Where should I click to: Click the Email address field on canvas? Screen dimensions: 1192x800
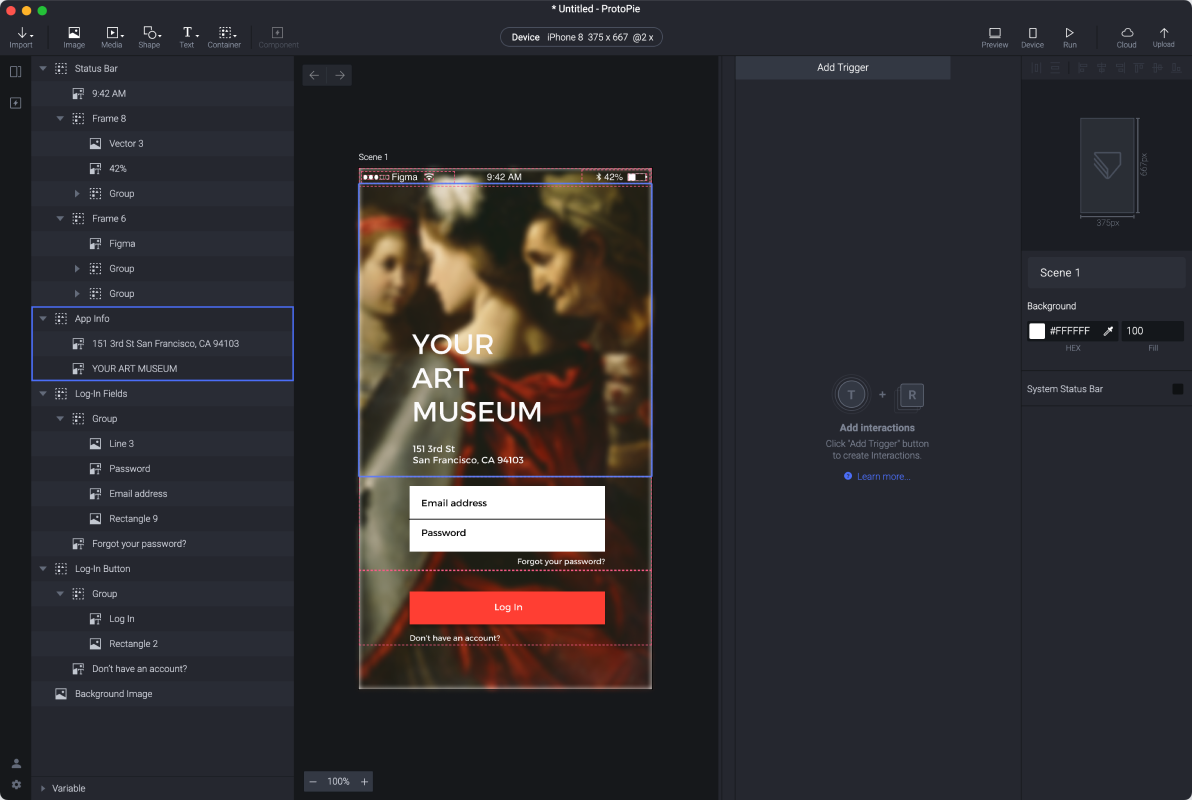[507, 503]
